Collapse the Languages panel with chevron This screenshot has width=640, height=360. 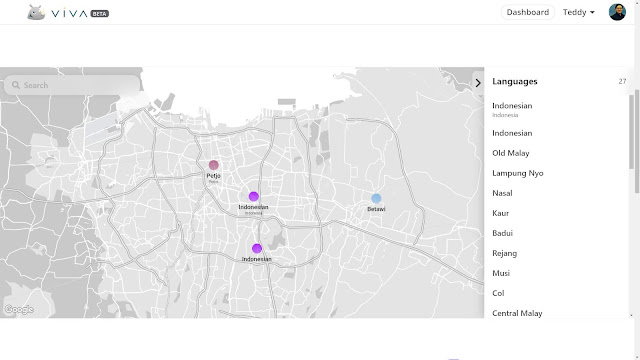[x=478, y=83]
